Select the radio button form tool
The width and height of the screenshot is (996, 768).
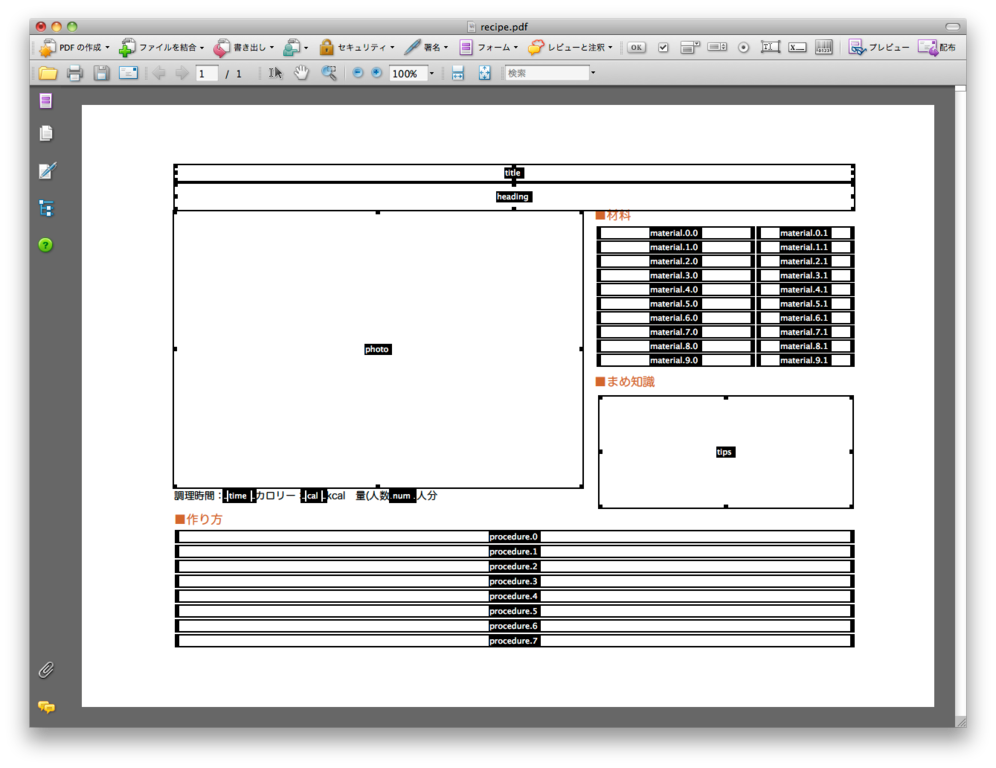click(x=743, y=47)
